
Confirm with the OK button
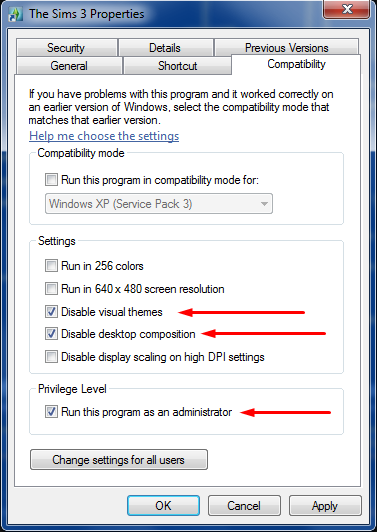(x=164, y=506)
